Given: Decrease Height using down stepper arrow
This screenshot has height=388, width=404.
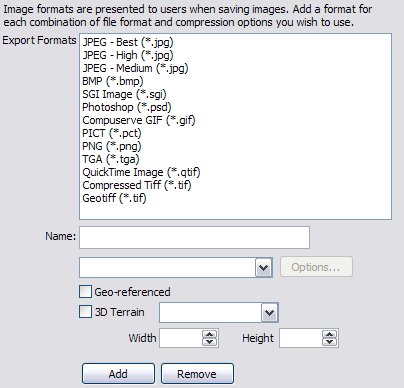Looking at the screenshot, I should point(329,342).
